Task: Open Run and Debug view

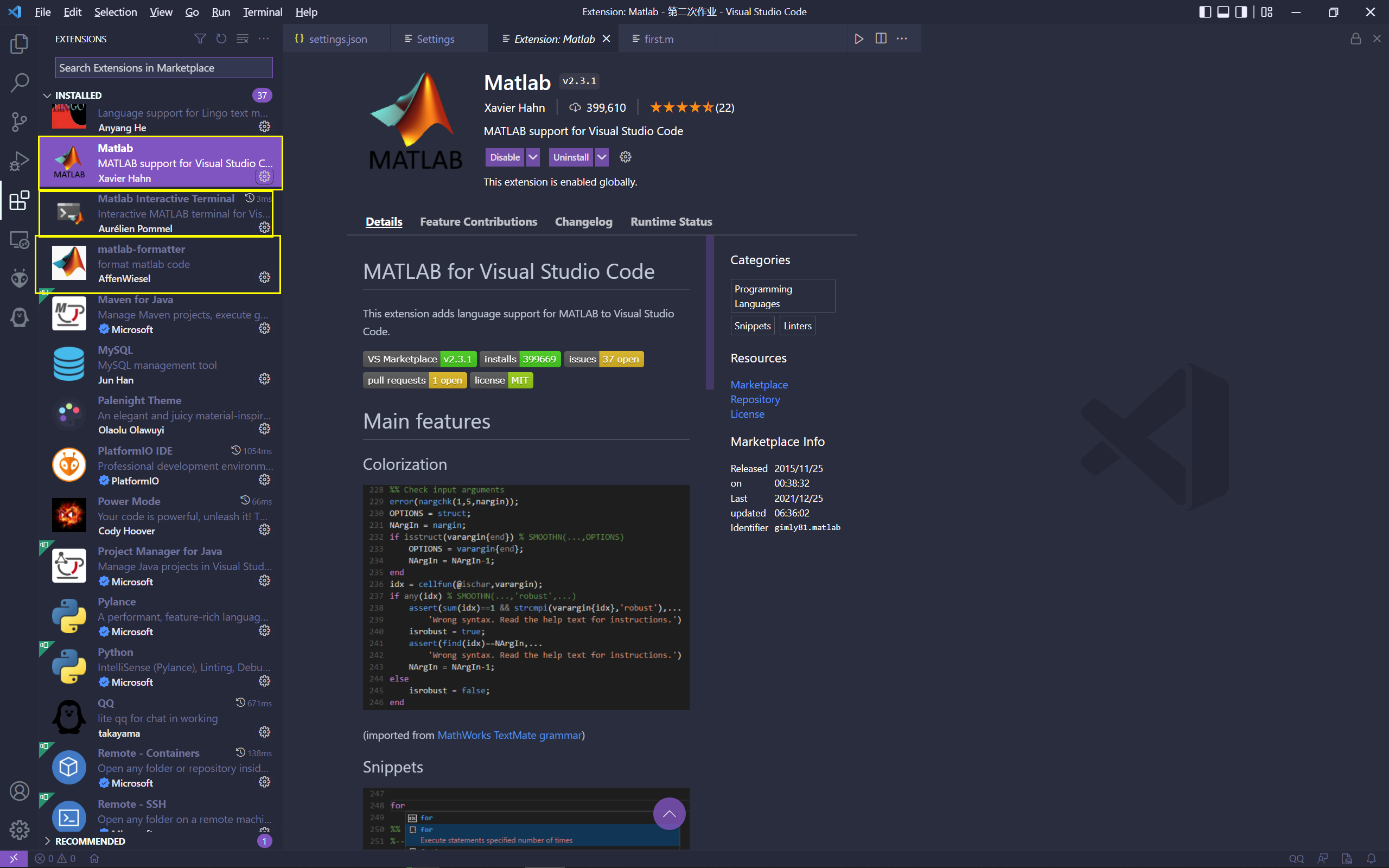Action: tap(19, 161)
